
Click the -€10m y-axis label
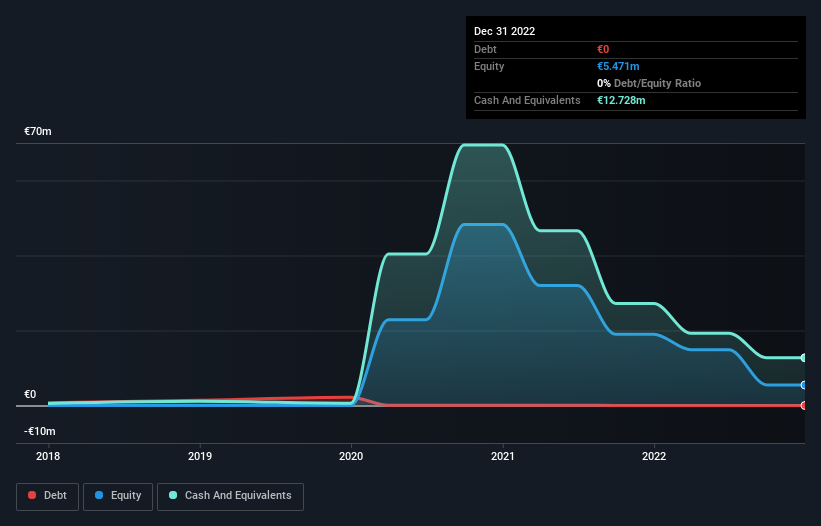point(39,431)
